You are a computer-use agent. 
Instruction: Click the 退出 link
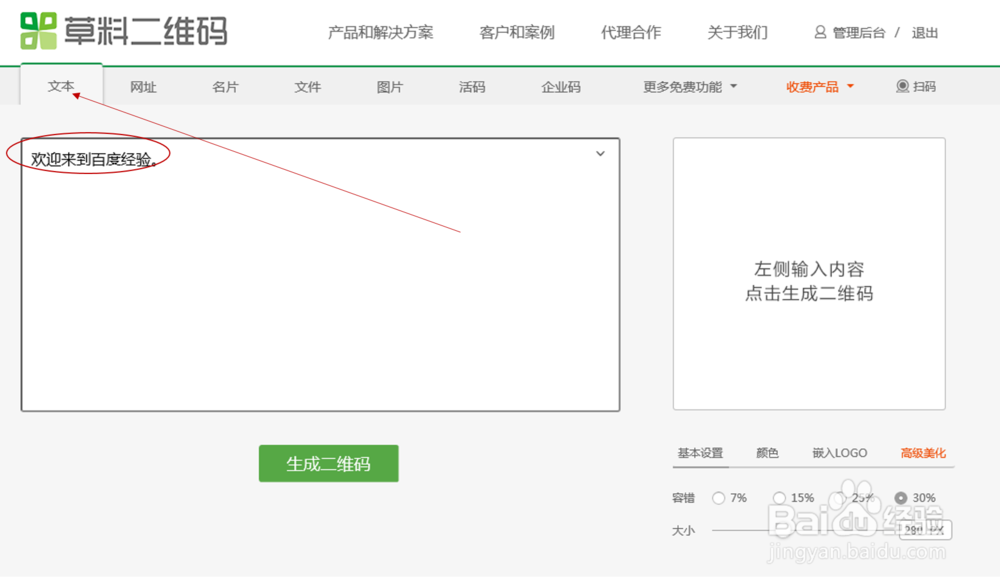(x=925, y=31)
